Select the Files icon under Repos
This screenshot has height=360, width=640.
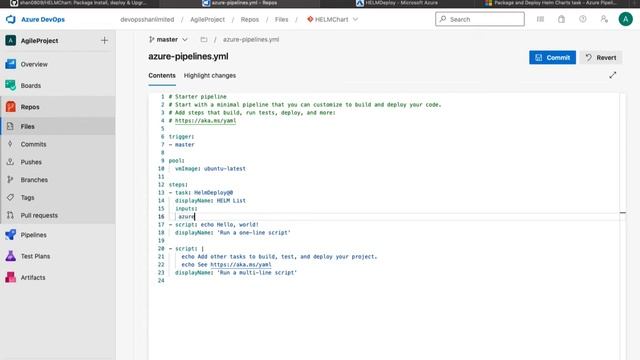(10, 126)
